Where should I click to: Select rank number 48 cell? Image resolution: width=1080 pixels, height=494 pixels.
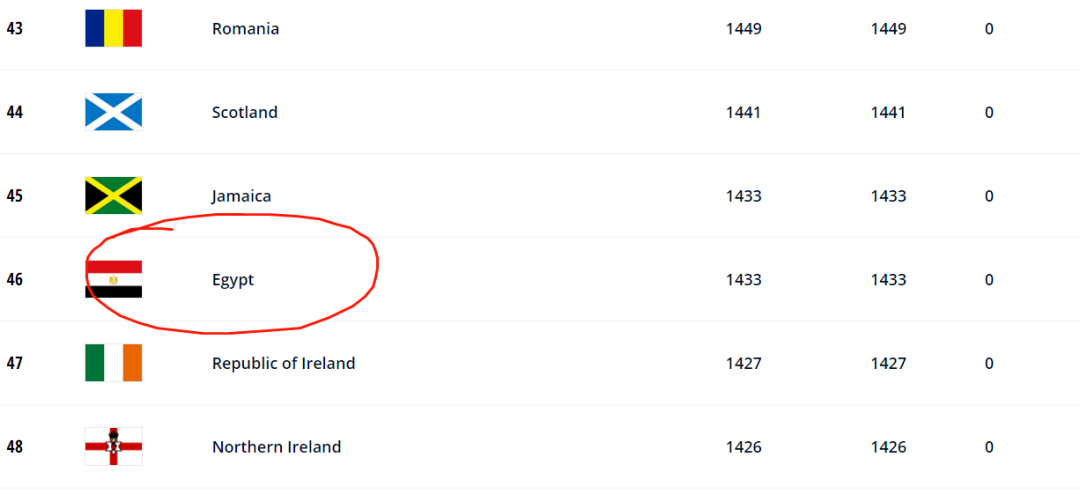(14, 447)
